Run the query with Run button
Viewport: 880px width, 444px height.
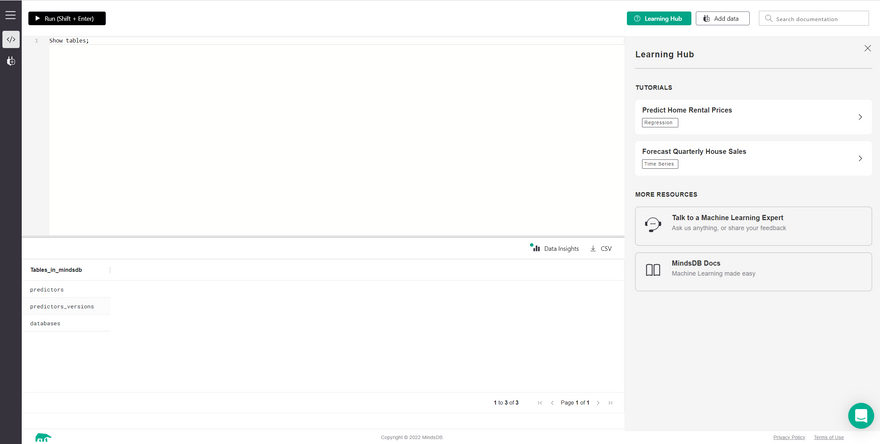click(x=67, y=18)
